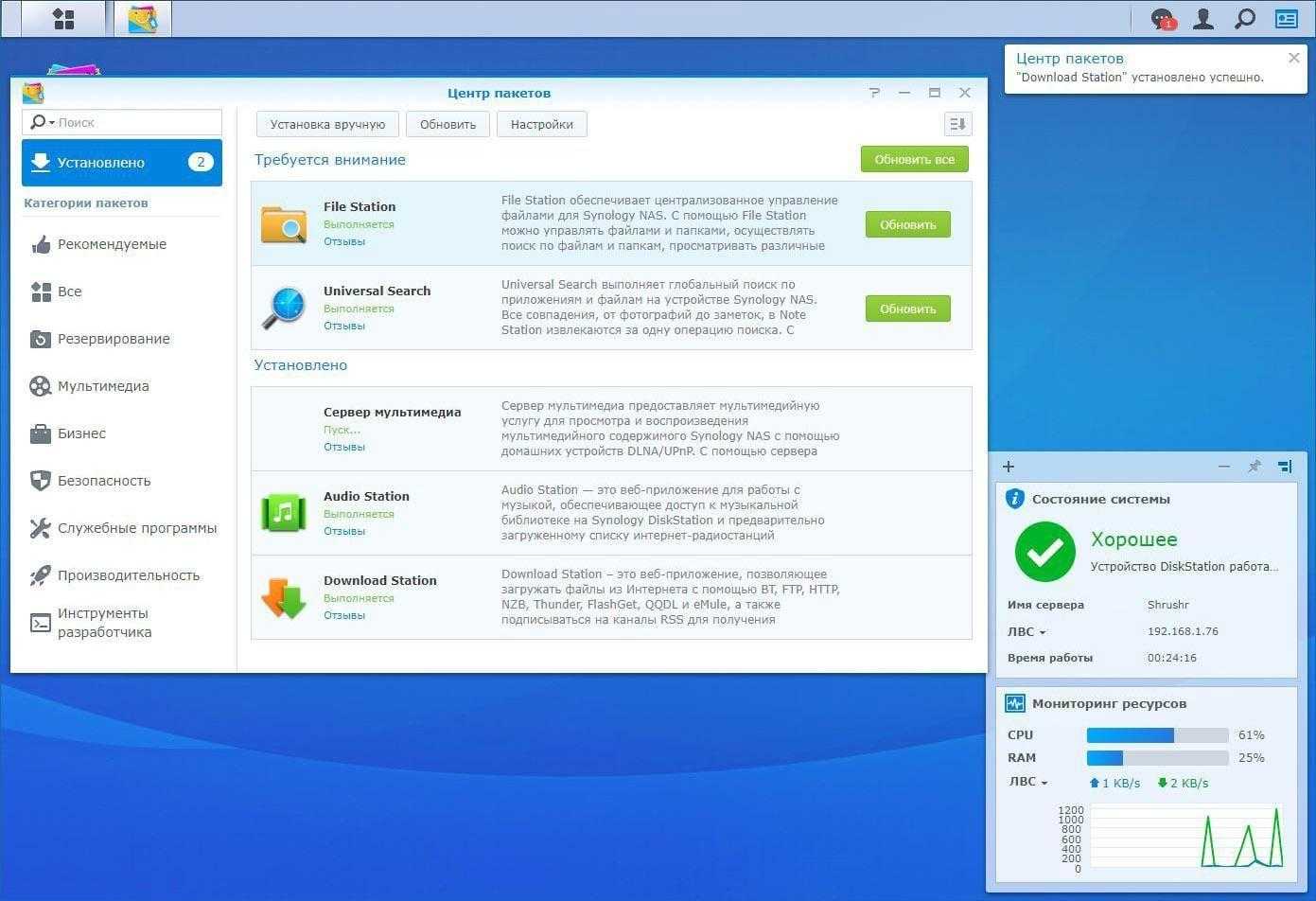This screenshot has height=901, width=1316.
Task: Click the Обновить toolbar button
Action: [447, 124]
